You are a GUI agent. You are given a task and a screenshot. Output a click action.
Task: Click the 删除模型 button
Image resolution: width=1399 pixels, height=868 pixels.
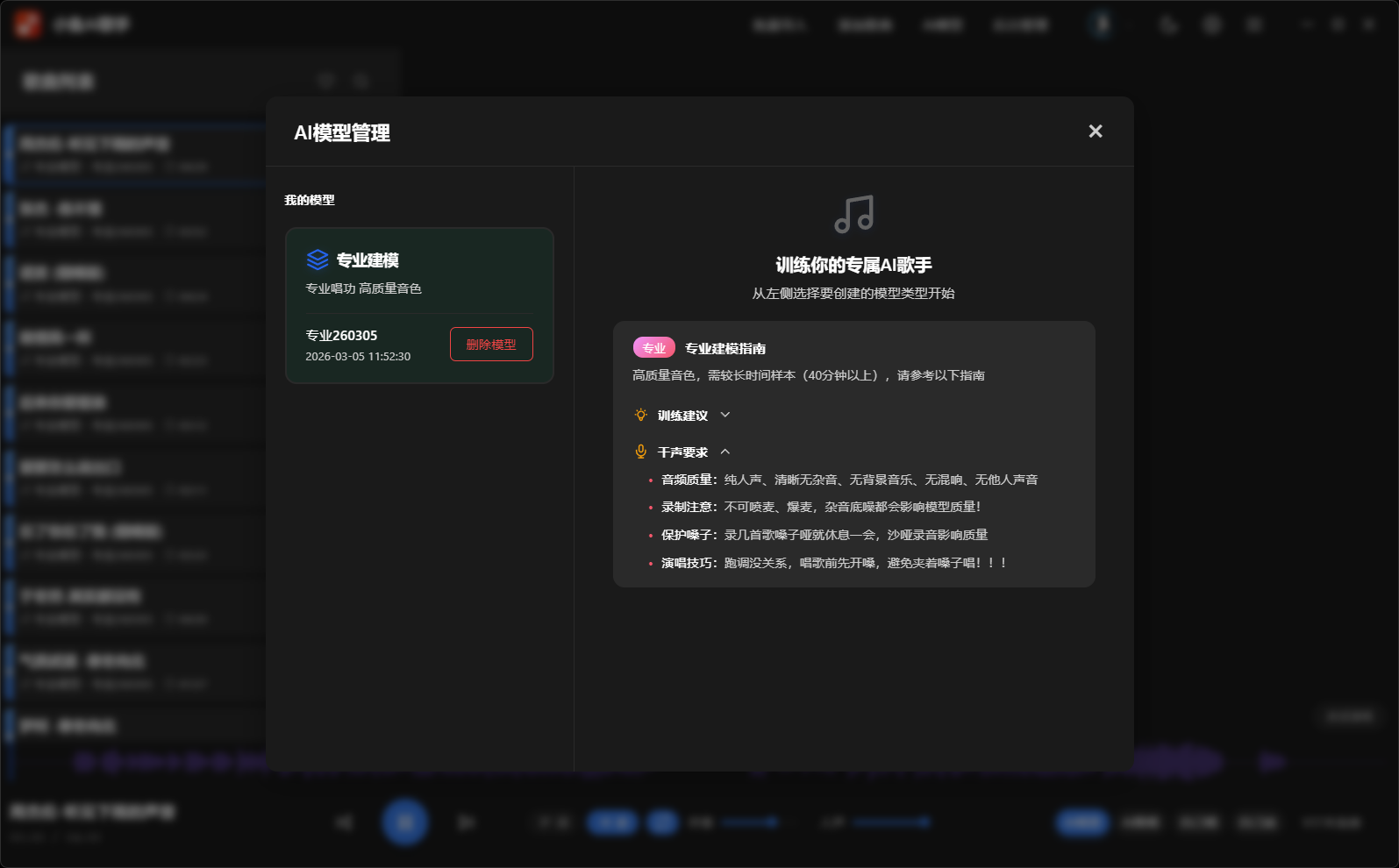491,345
